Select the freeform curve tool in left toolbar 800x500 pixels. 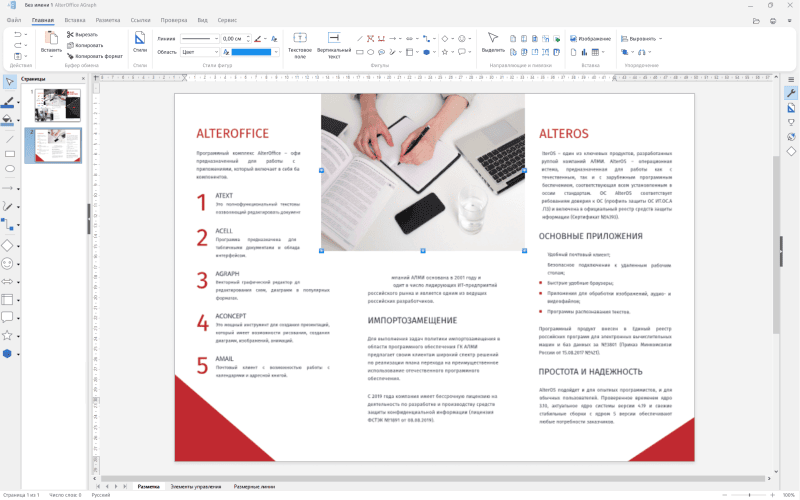point(7,206)
